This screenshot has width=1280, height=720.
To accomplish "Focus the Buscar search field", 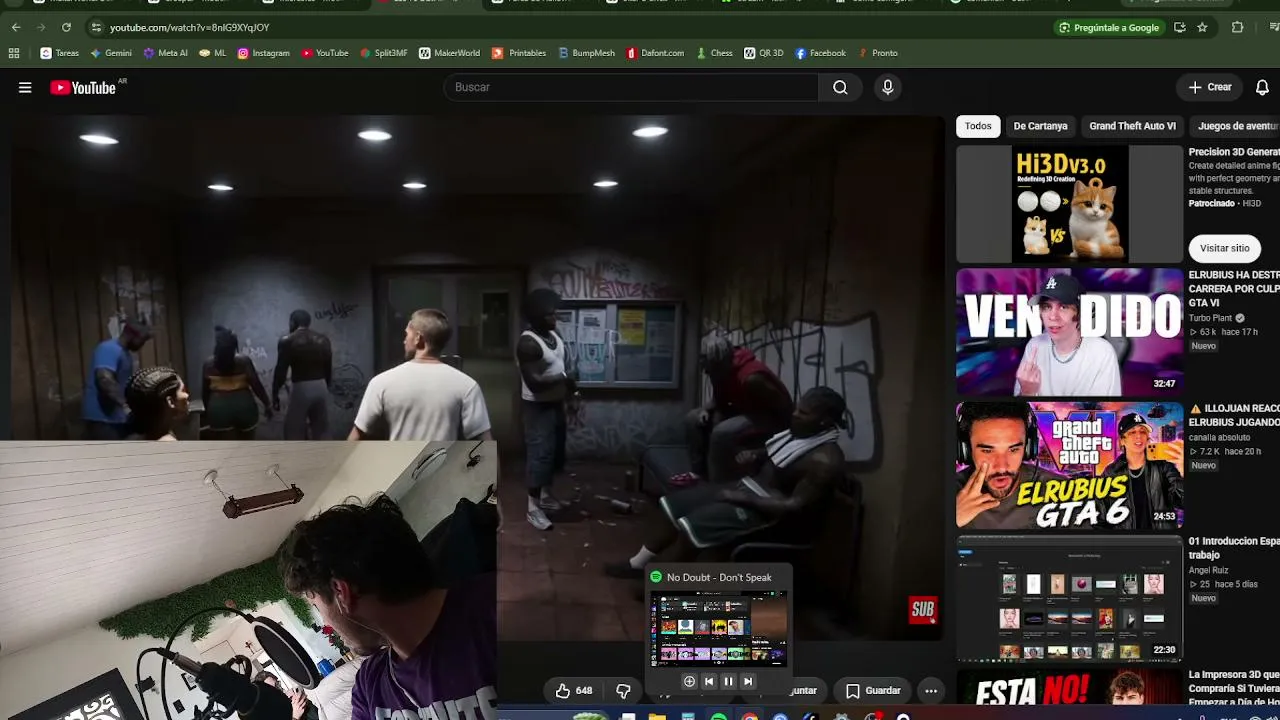I will click(x=631, y=87).
